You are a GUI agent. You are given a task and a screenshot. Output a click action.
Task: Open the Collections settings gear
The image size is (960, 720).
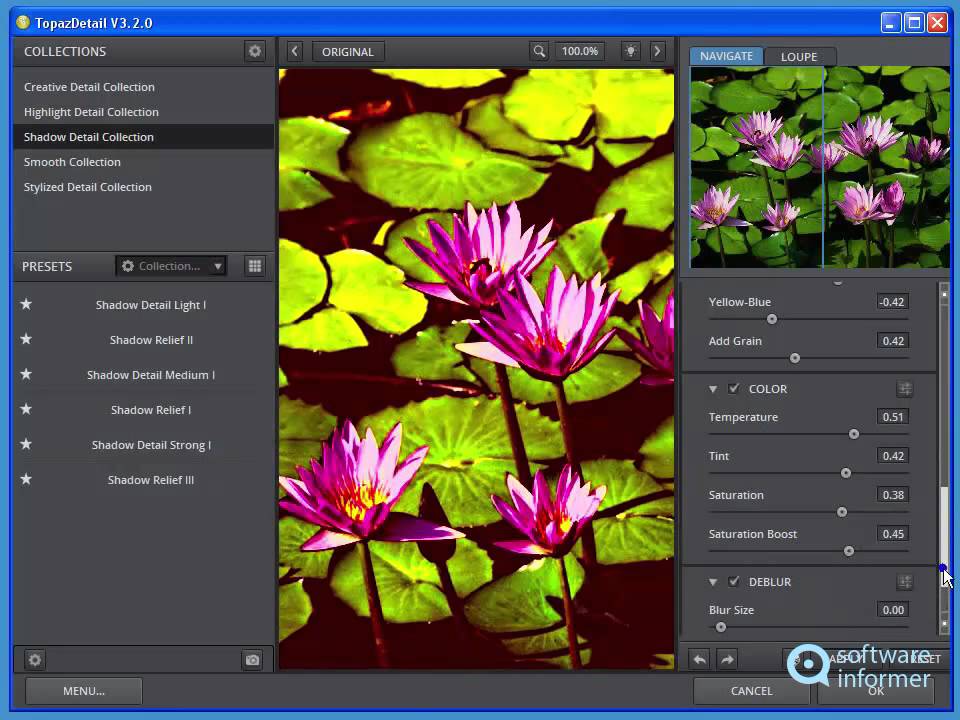[255, 51]
